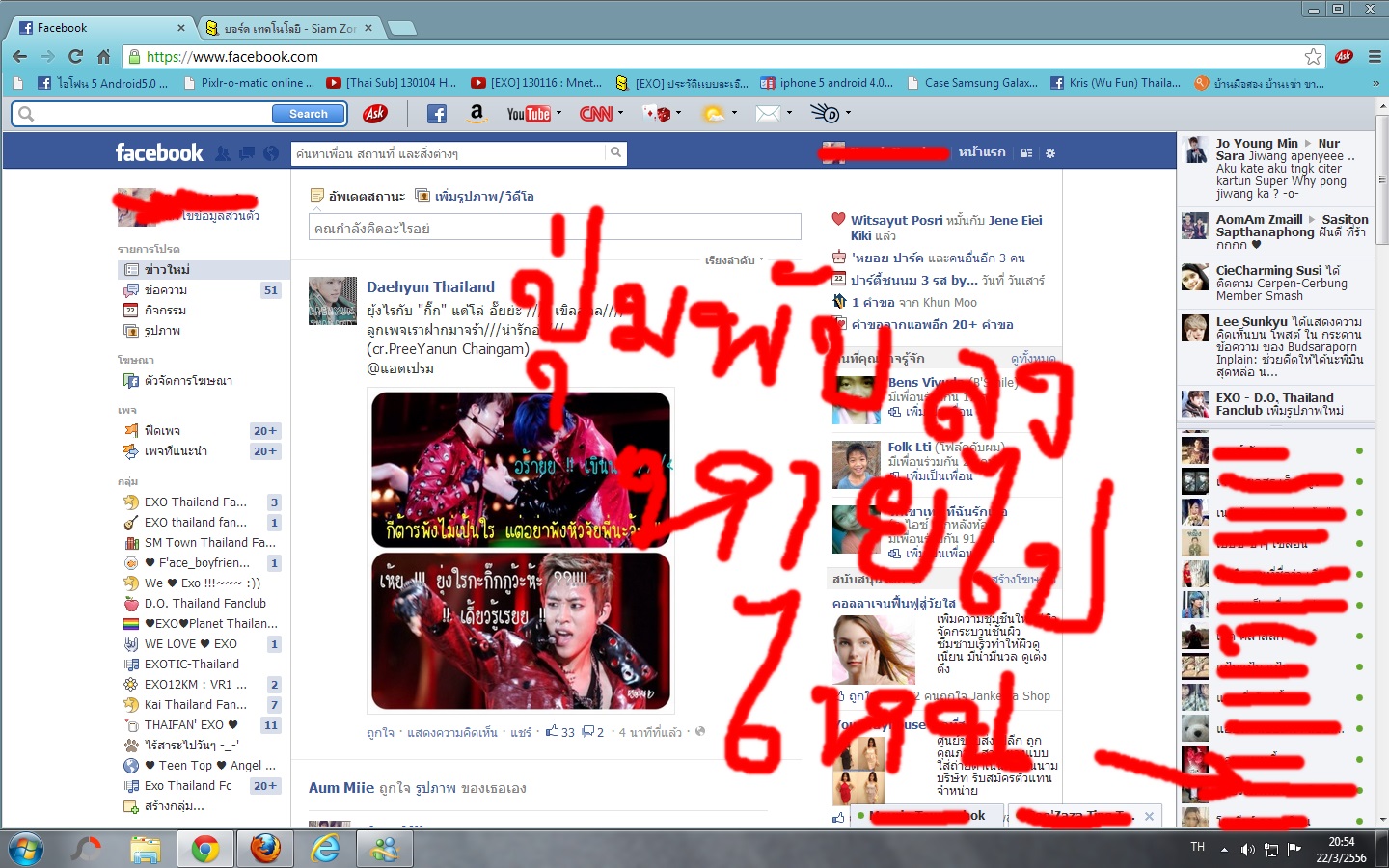Open Firefox from the taskbar

point(265,849)
